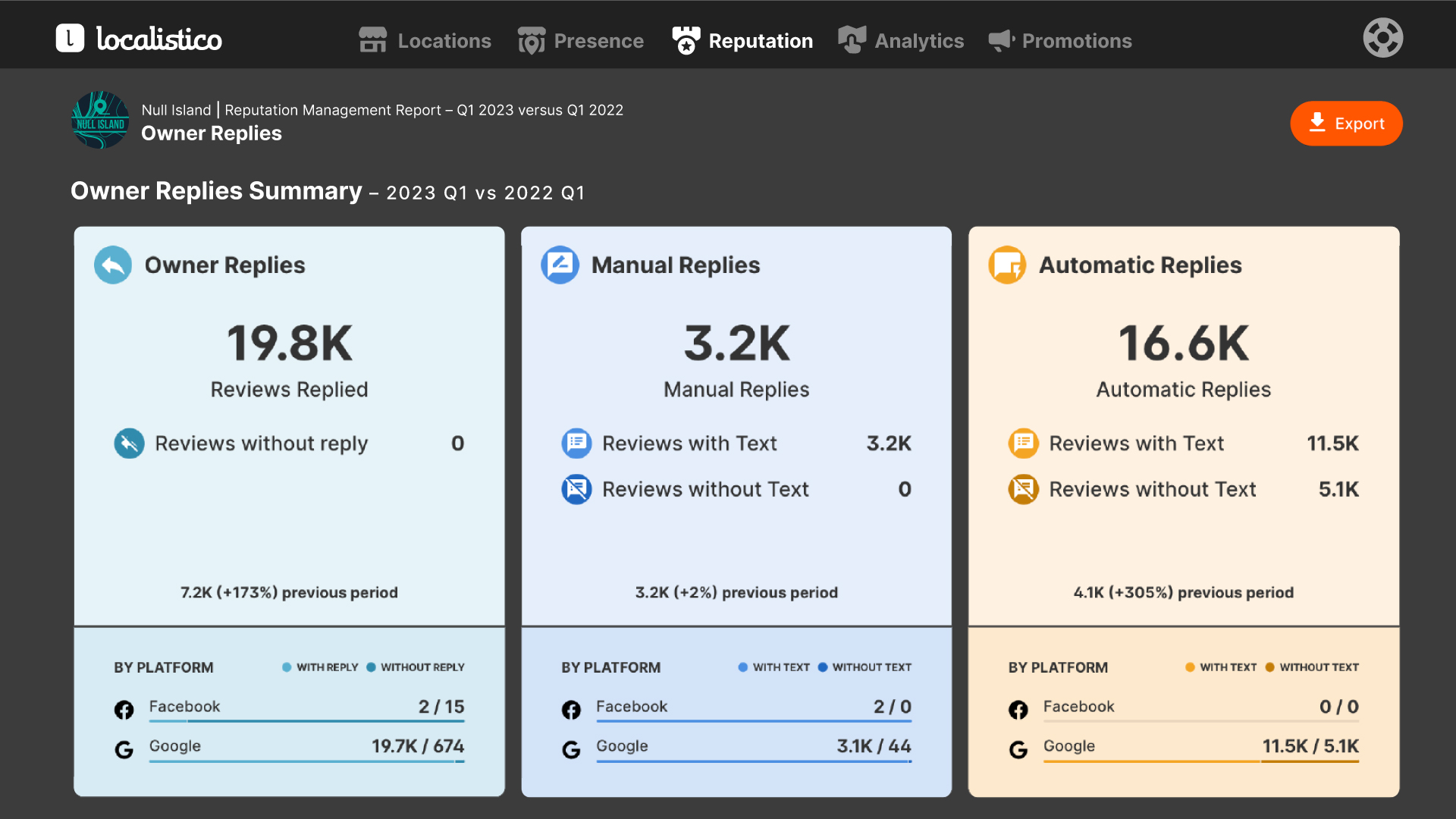Click the blue Reviews with Text icon
Viewport: 1456px width, 819px height.
576,444
